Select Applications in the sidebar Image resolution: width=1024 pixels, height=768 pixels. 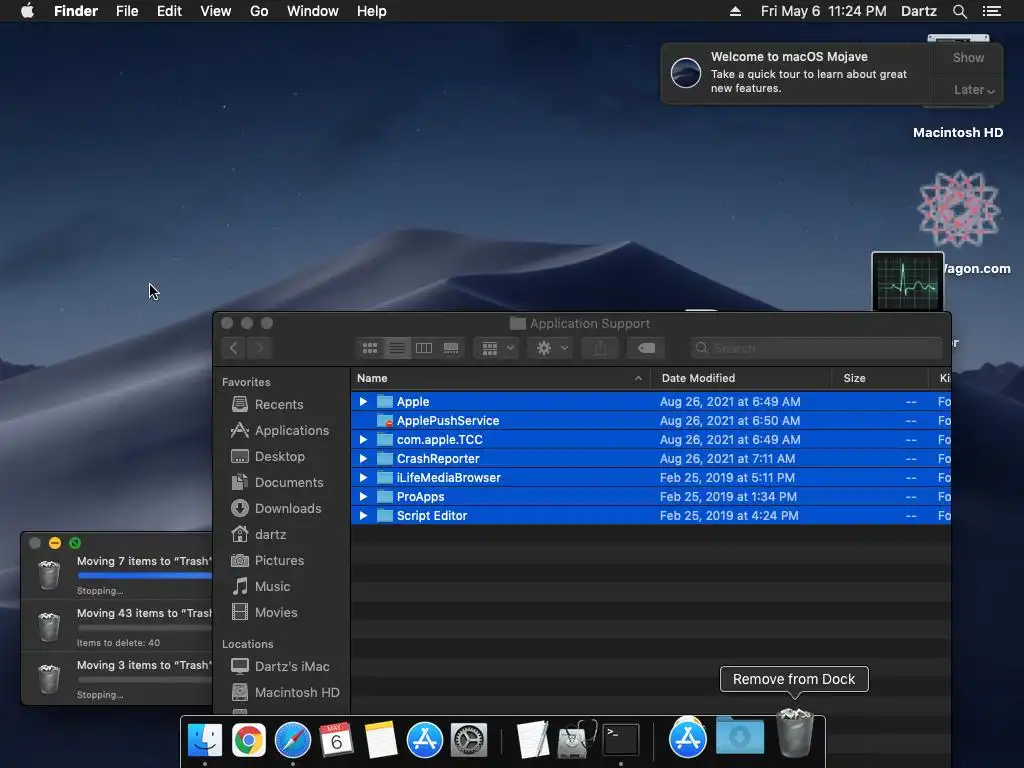pyautogui.click(x=280, y=430)
